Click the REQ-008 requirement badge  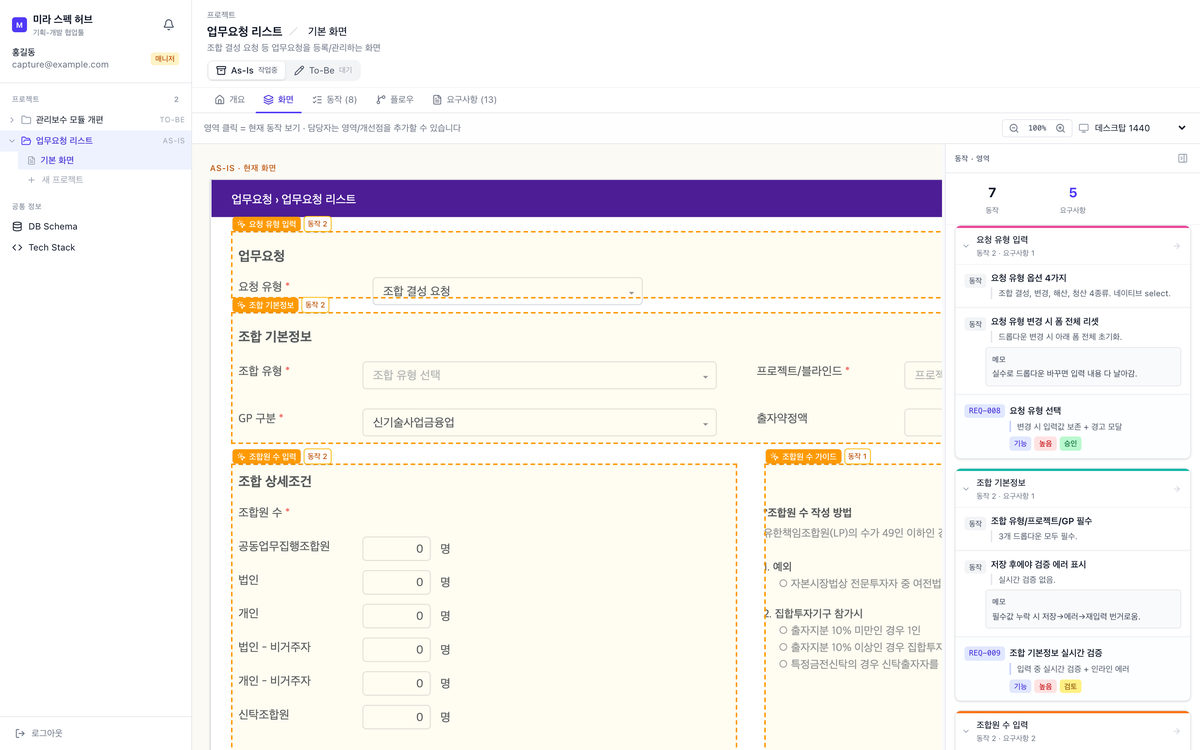point(984,411)
